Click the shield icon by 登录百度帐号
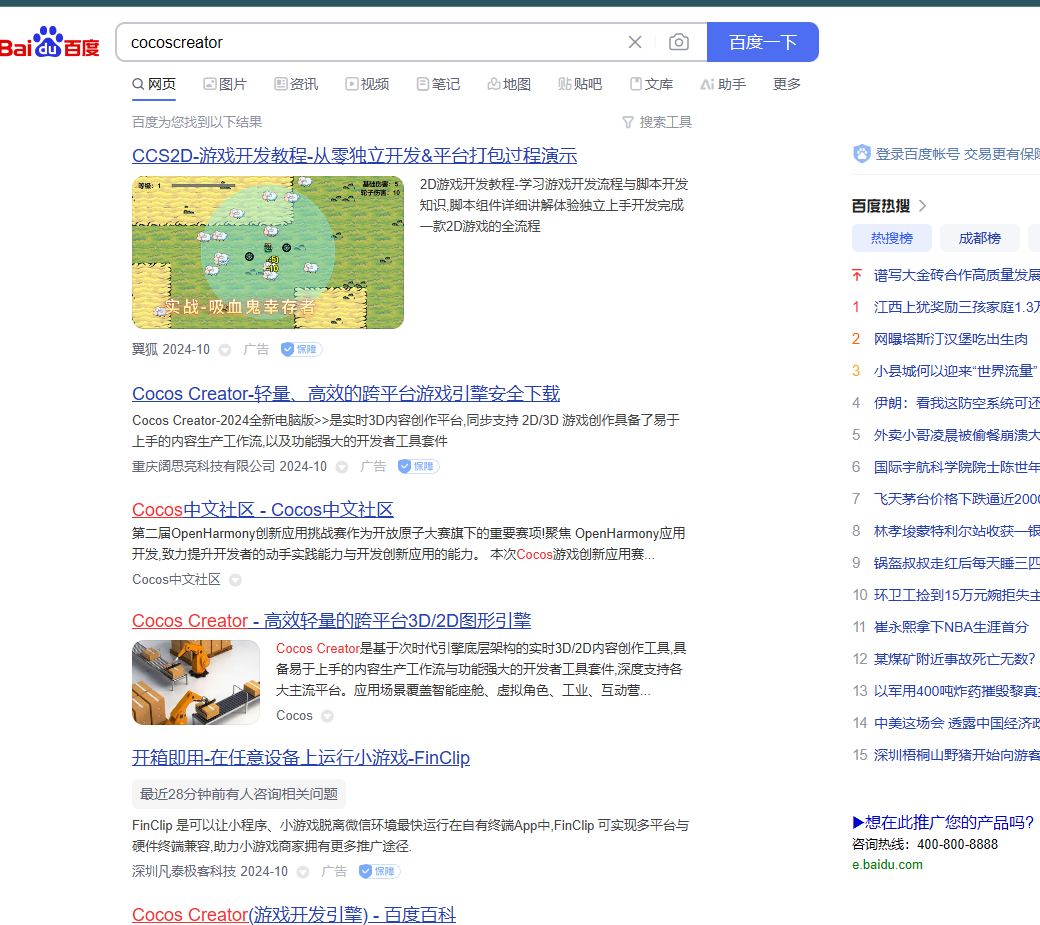The width and height of the screenshot is (1040, 925). point(862,154)
